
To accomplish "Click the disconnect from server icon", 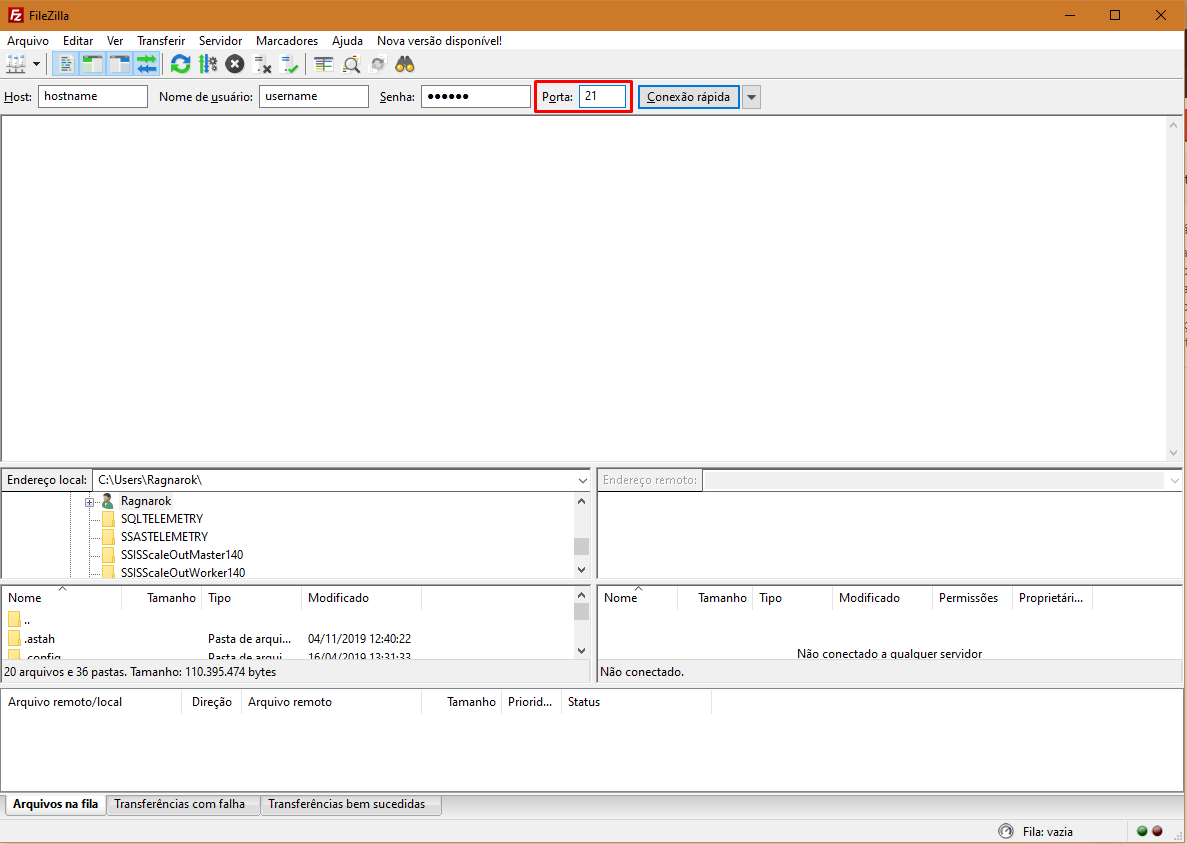I will (x=263, y=64).
